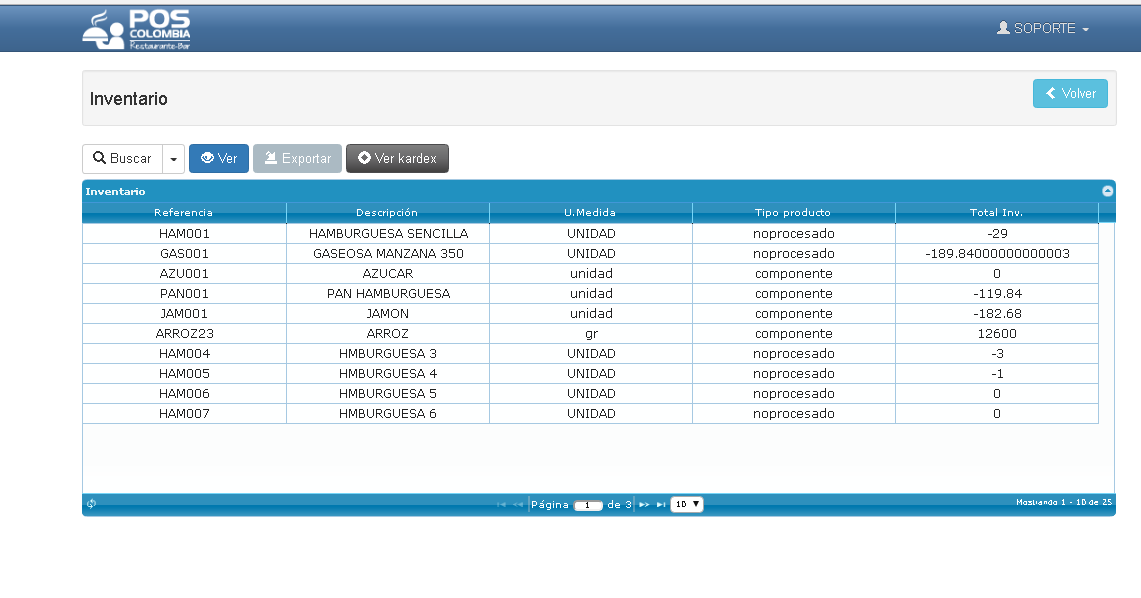Click the page number input field
This screenshot has width=1141, height=598.
click(x=588, y=505)
